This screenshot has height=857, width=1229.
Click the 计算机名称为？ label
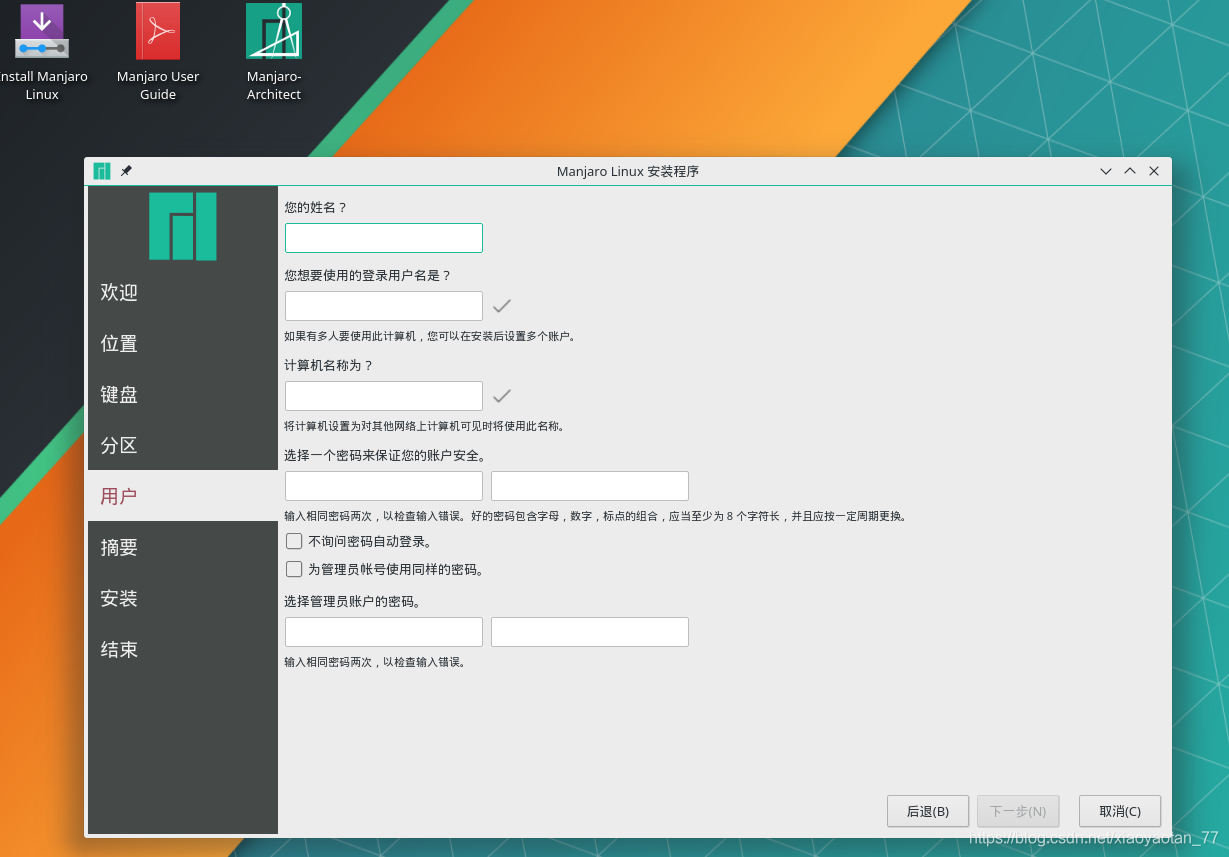(329, 365)
